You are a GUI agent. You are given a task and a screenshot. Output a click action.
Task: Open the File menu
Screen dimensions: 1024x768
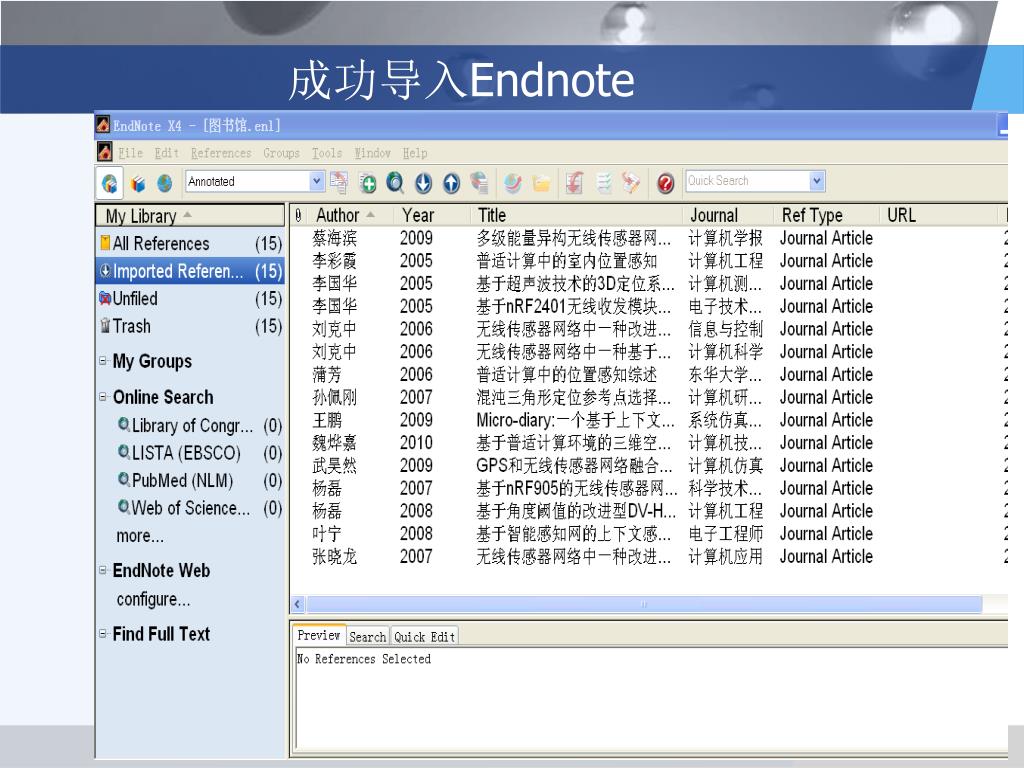coord(131,153)
